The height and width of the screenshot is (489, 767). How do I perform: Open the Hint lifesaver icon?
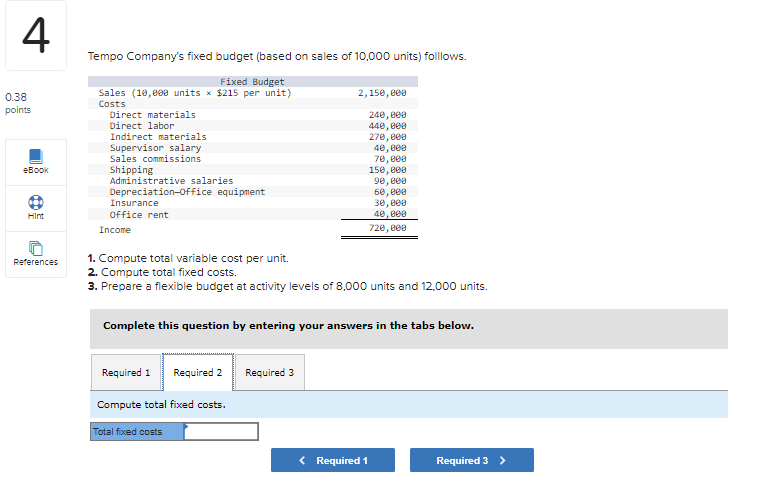pyautogui.click(x=36, y=202)
